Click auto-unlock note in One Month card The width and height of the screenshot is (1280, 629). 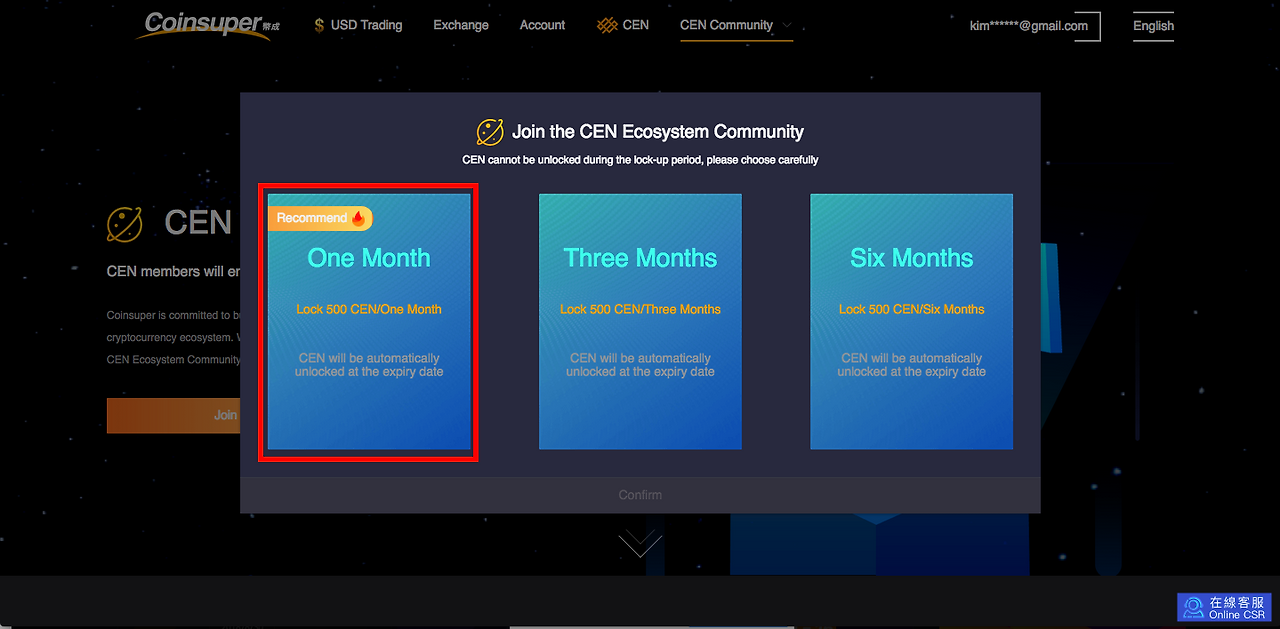[x=369, y=365]
